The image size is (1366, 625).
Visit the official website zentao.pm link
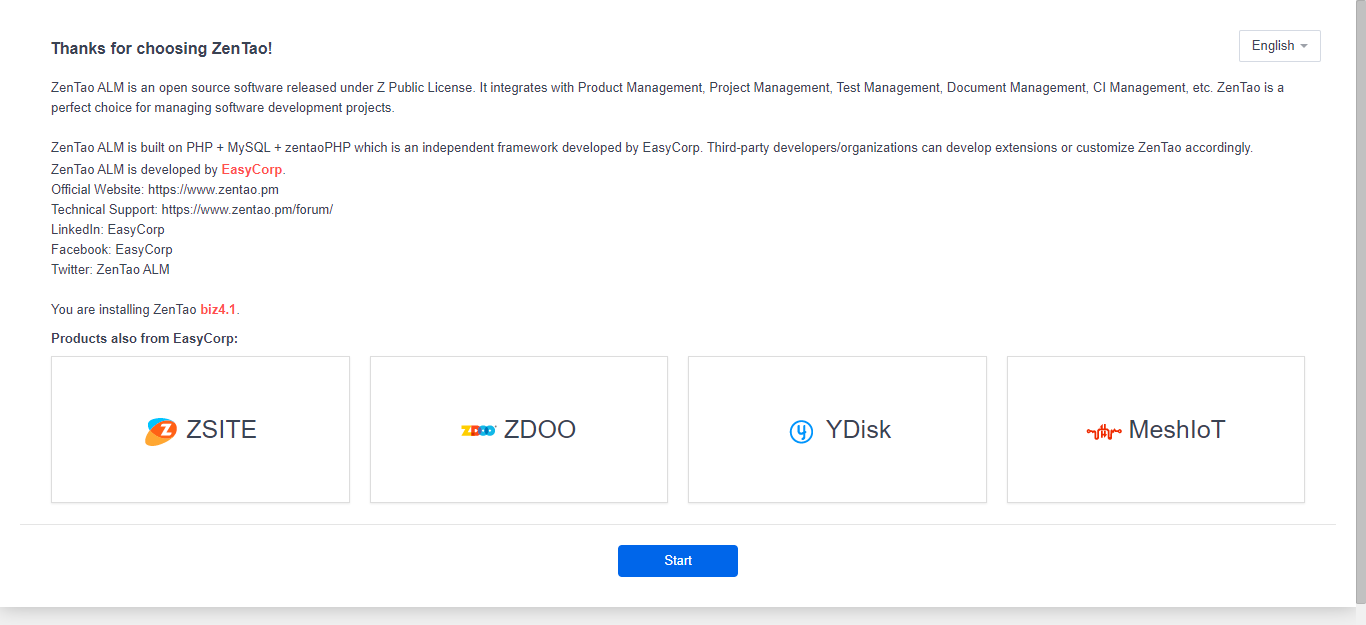213,190
